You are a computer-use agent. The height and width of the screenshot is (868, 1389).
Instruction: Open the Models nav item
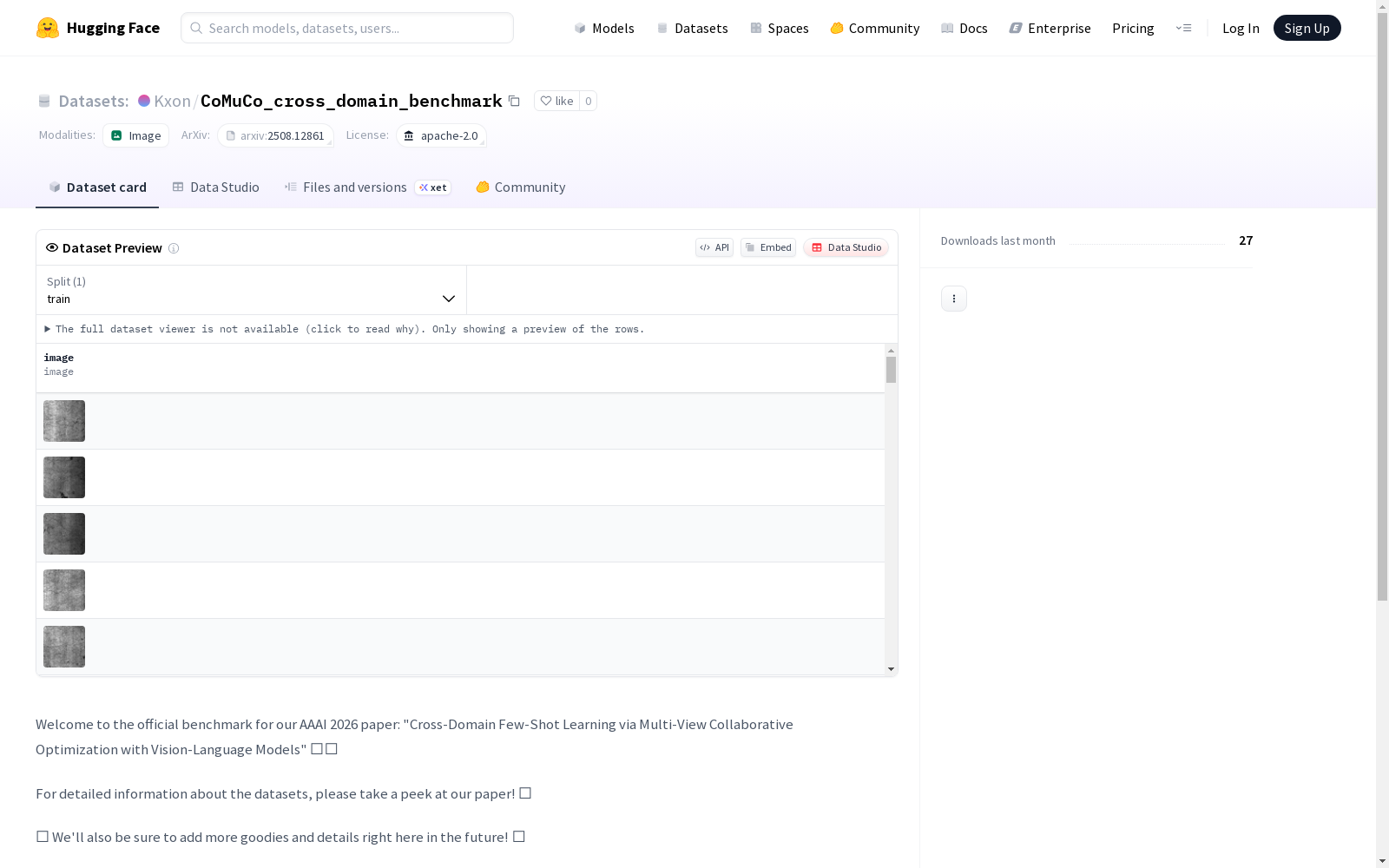tap(604, 28)
